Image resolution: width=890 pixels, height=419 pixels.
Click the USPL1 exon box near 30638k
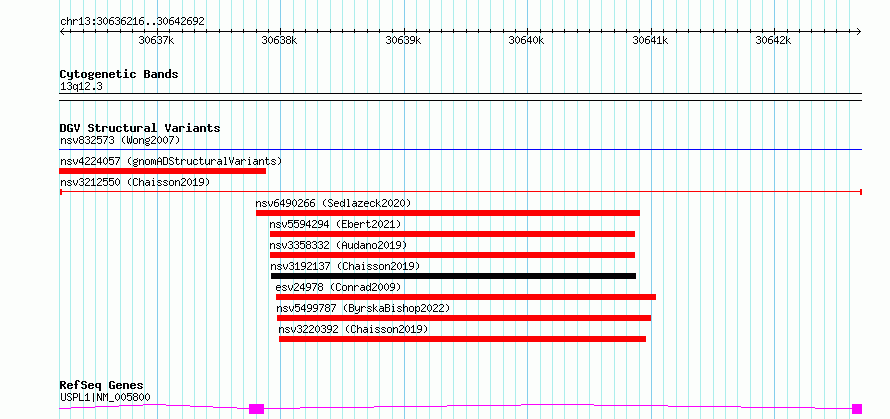(257, 409)
